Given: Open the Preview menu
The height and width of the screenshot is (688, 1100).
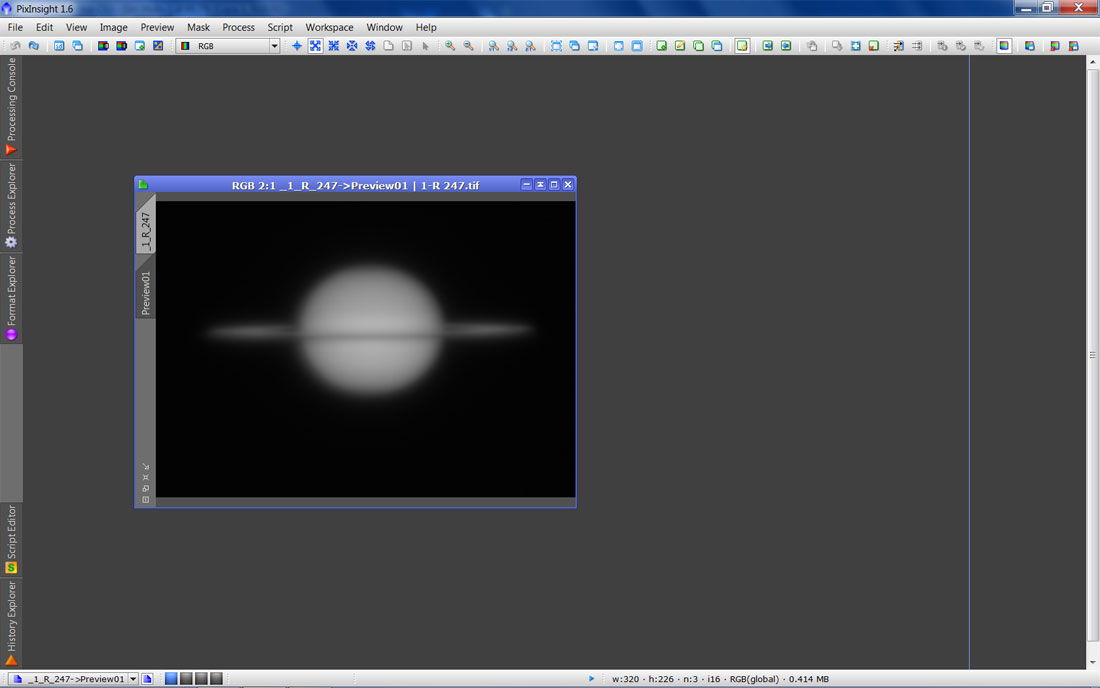Looking at the screenshot, I should click(x=156, y=27).
